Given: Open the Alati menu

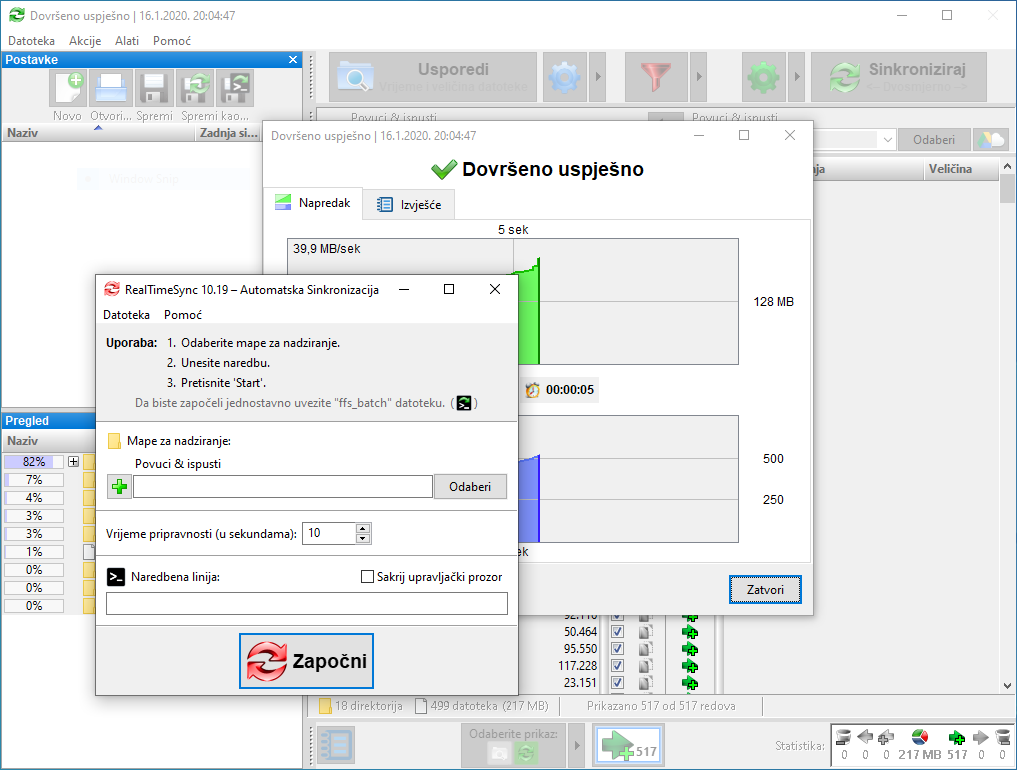Looking at the screenshot, I should tap(126, 41).
